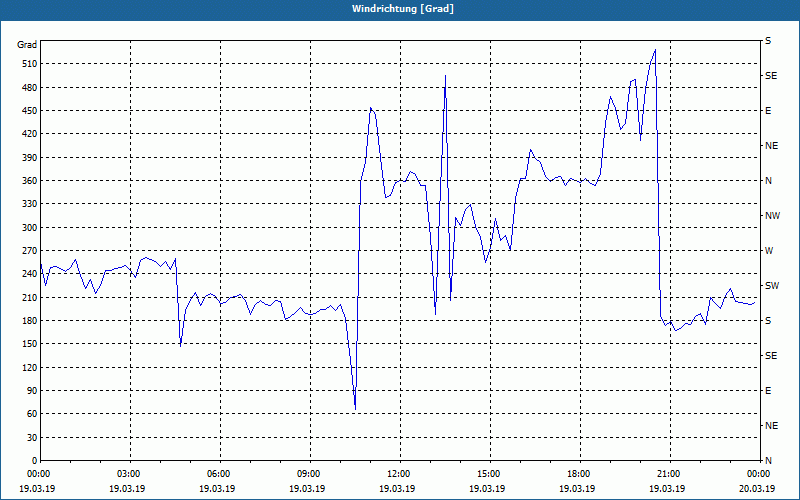Click the "Windrichtung [Grad]" chart title
This screenshot has width=800, height=500.
[x=403, y=9]
